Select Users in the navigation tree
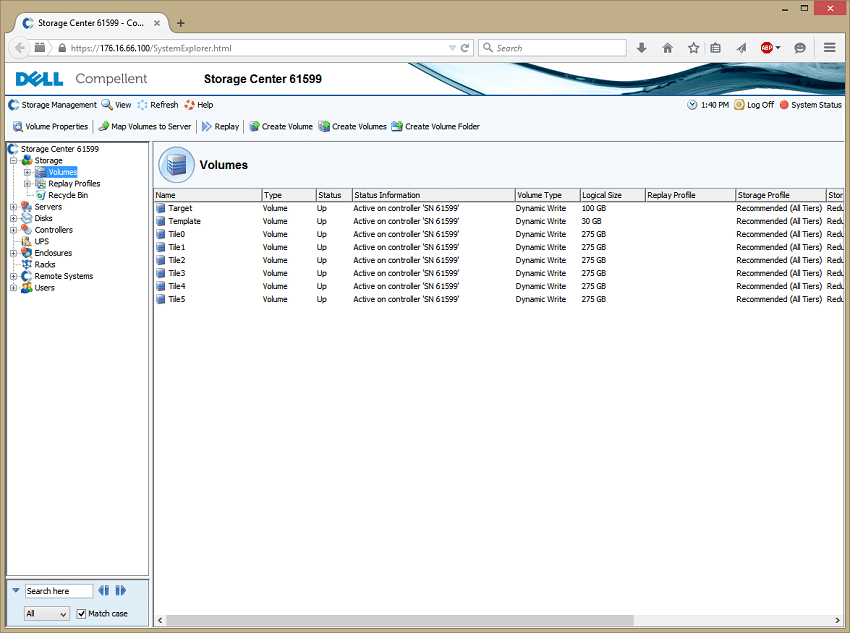The image size is (850, 633). (x=44, y=288)
